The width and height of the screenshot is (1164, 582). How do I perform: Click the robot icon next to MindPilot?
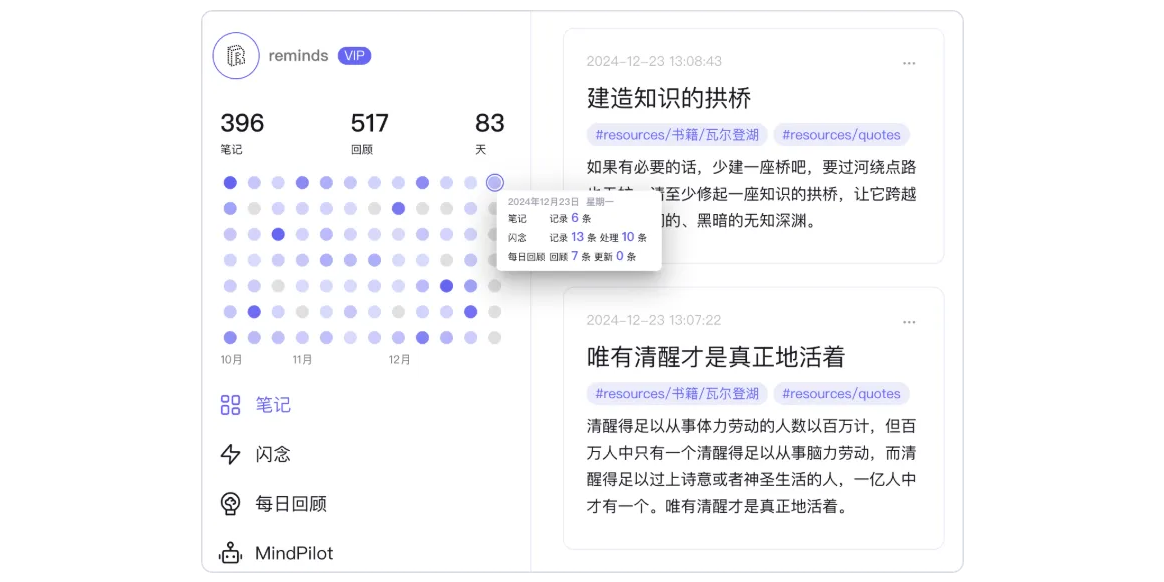point(230,552)
